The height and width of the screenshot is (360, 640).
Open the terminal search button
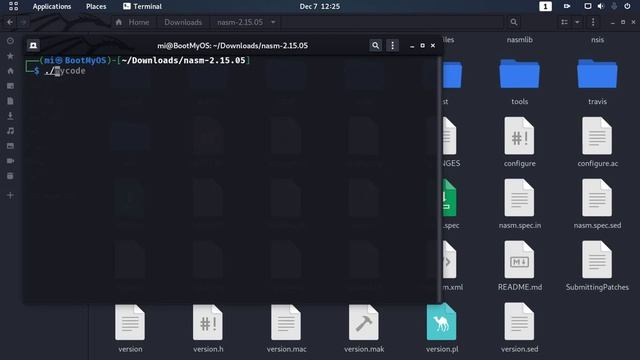tap(375, 45)
